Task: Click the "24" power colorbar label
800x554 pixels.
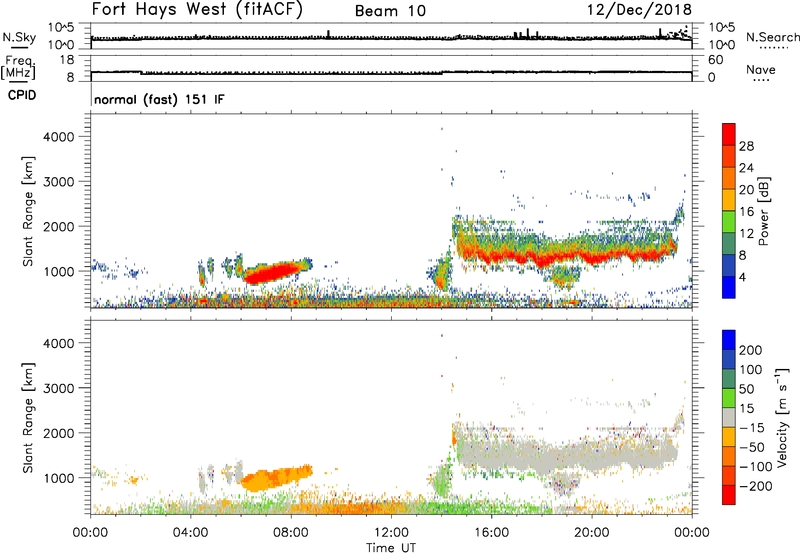Action: coord(746,168)
